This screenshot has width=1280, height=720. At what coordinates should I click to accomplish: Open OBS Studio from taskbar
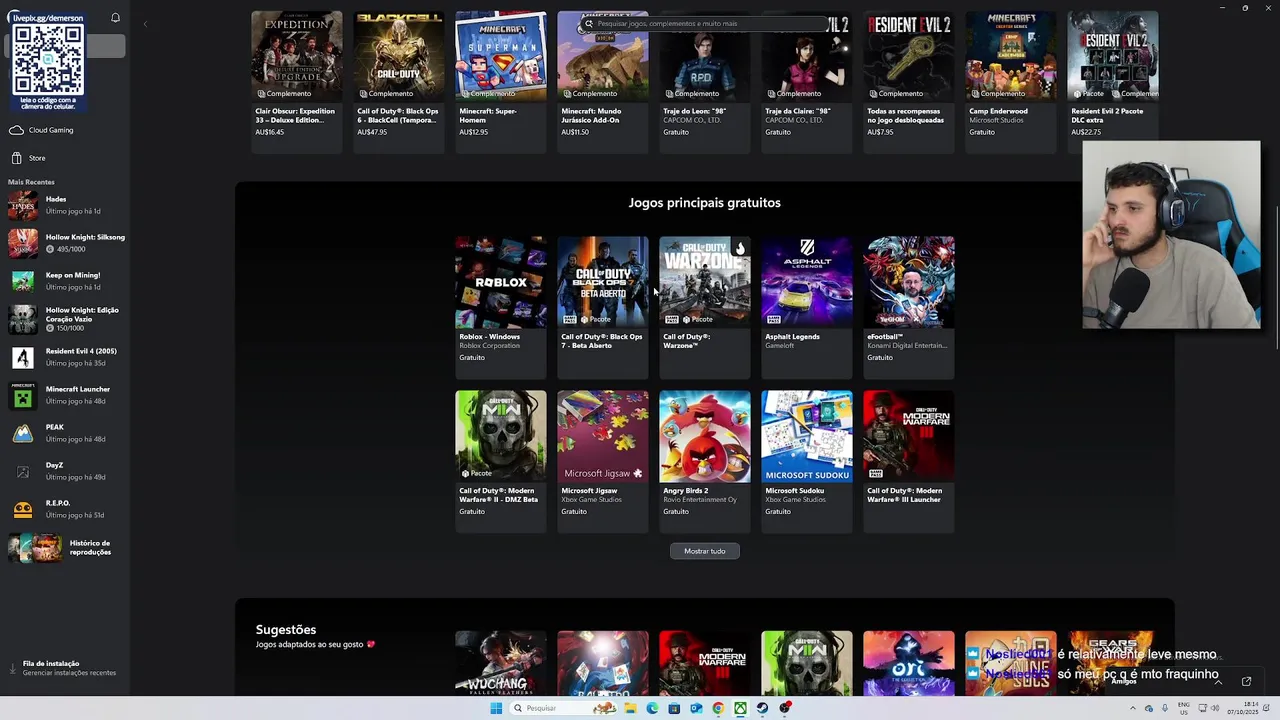785,708
